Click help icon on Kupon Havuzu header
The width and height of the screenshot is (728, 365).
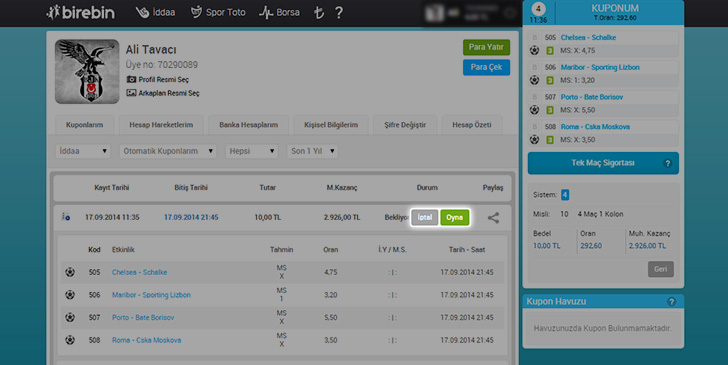click(x=671, y=302)
